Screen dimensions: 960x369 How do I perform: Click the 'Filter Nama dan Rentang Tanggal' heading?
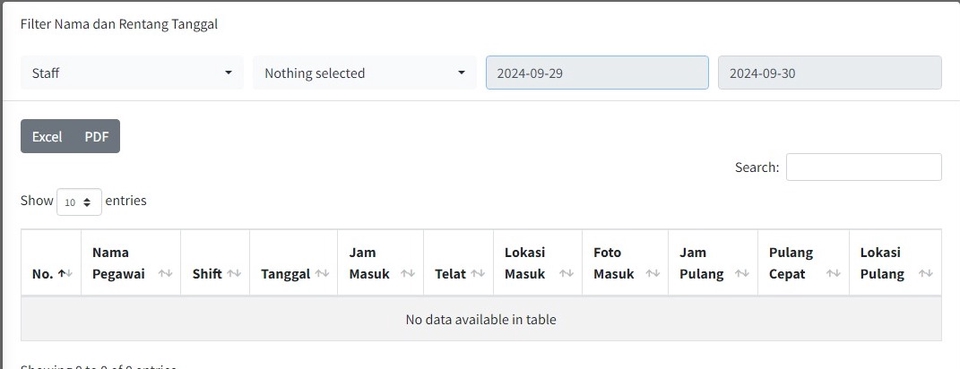[x=119, y=24]
